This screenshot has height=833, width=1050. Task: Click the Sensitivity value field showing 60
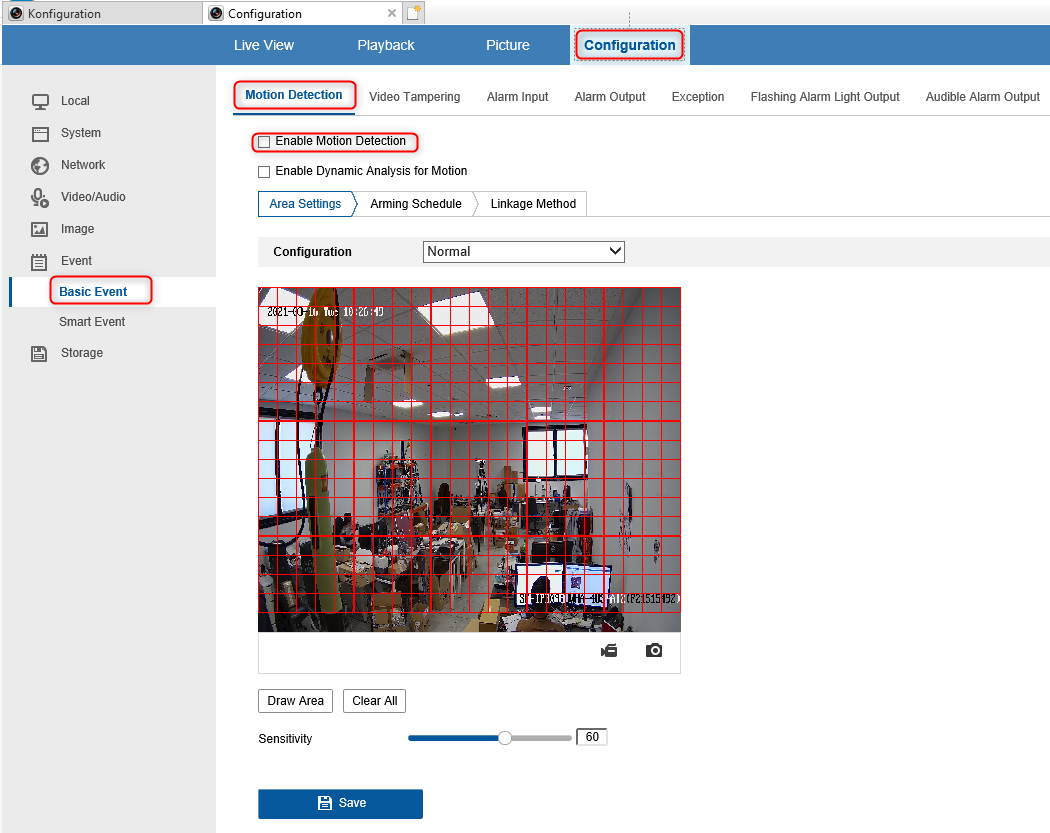pyautogui.click(x=592, y=737)
